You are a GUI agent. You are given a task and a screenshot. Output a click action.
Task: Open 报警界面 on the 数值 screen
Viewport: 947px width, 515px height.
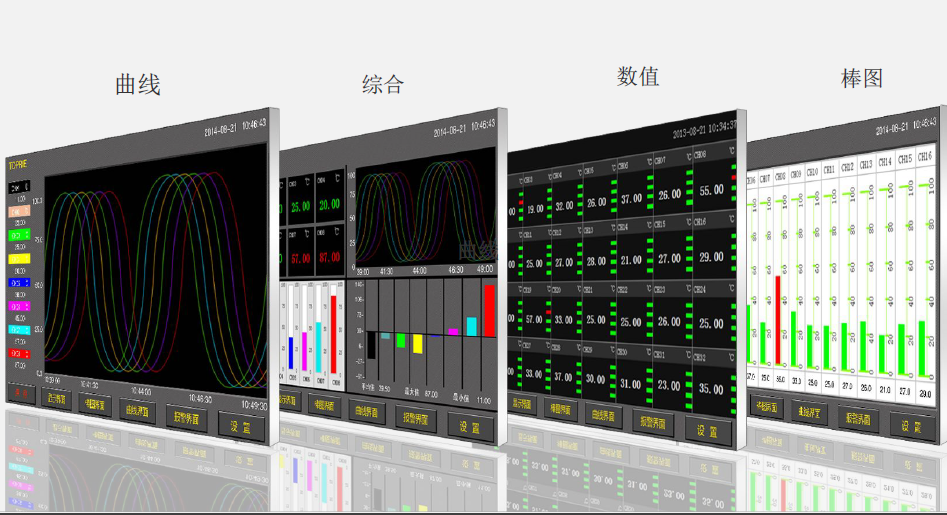click(651, 421)
